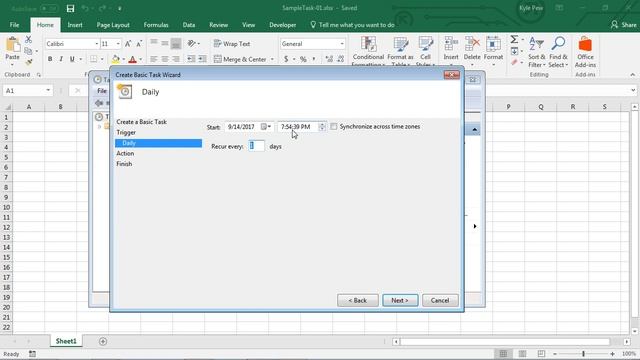Open the File tab in Excel

[14, 25]
